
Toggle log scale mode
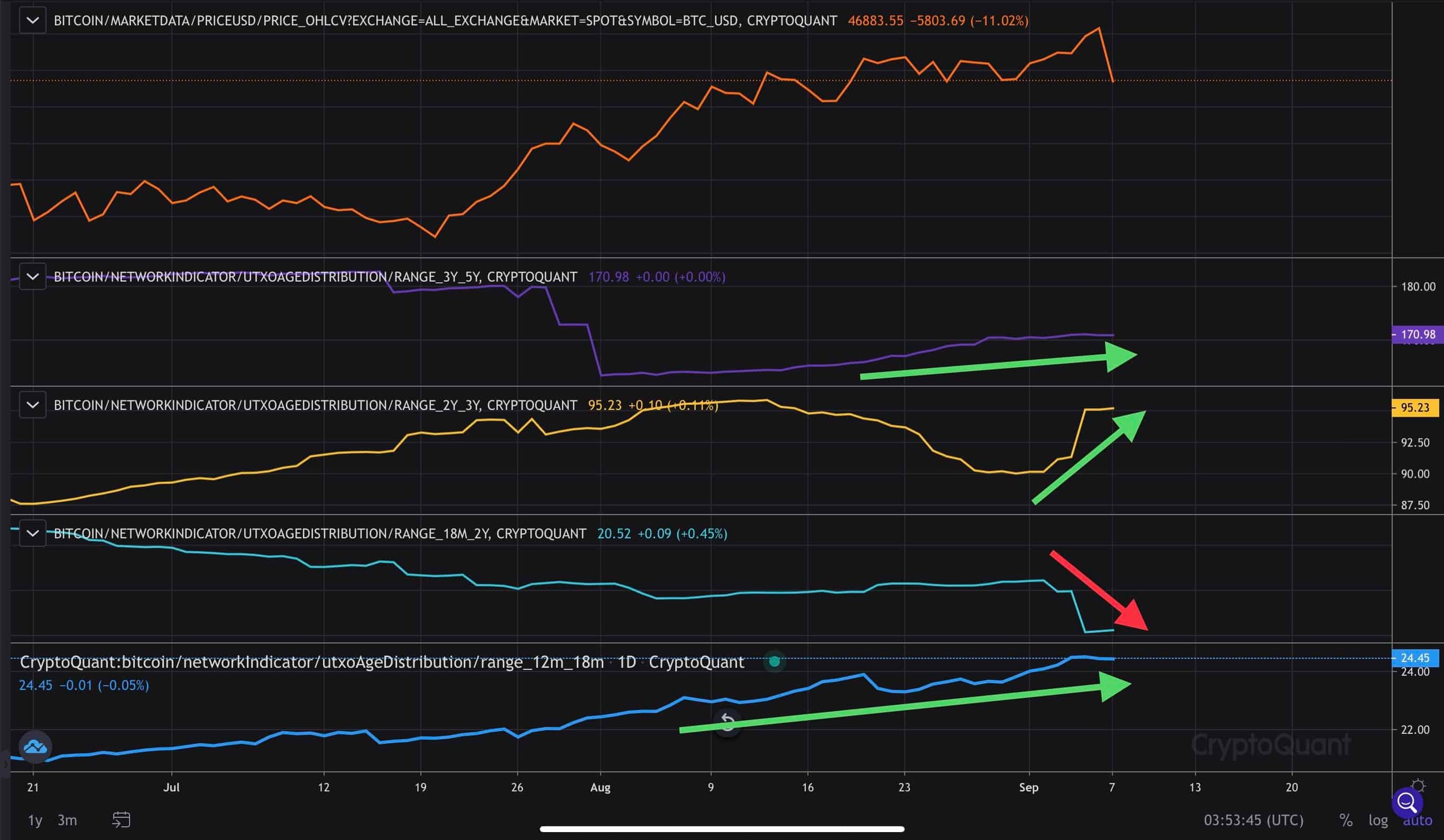1378,820
